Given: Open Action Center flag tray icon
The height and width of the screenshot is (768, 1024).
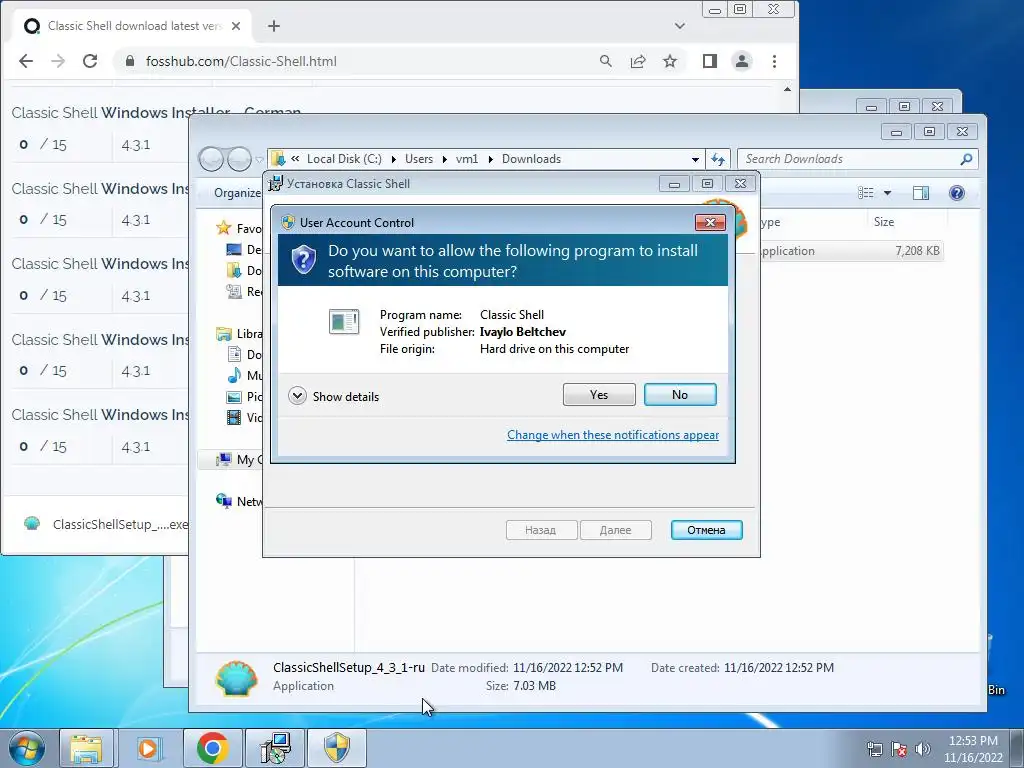Looking at the screenshot, I should 899,749.
